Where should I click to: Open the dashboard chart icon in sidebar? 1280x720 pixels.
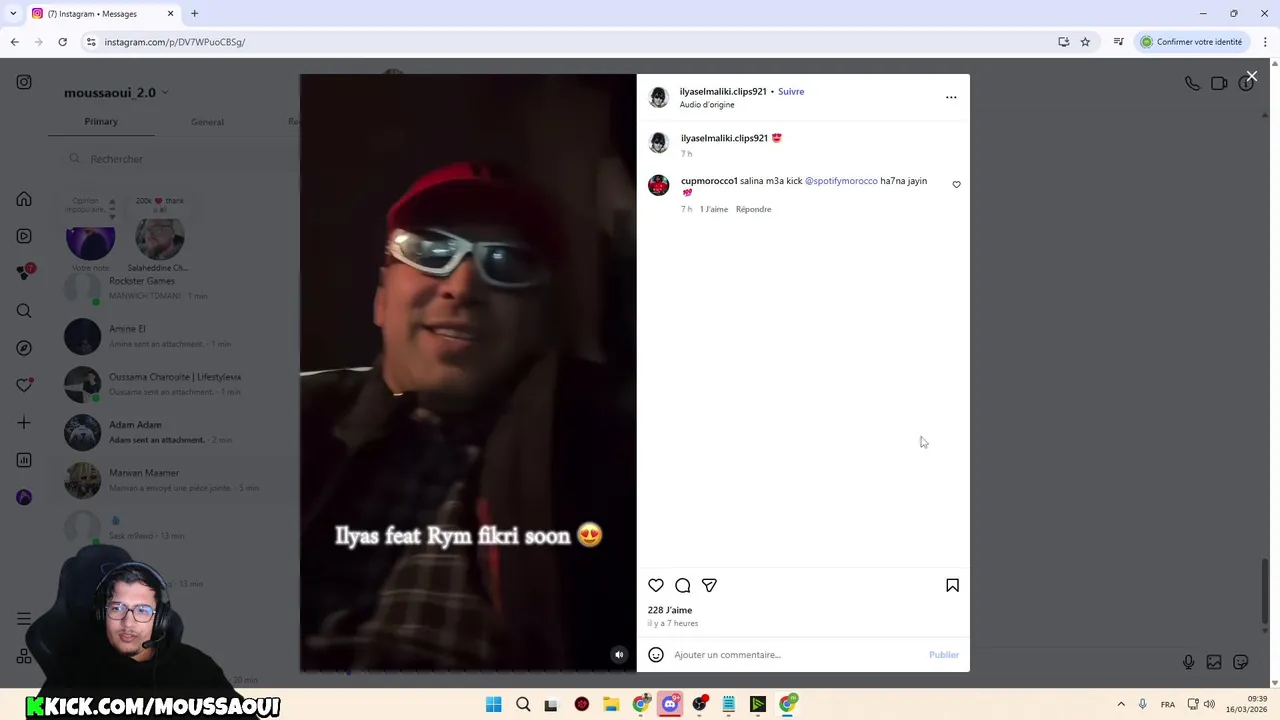(x=24, y=460)
